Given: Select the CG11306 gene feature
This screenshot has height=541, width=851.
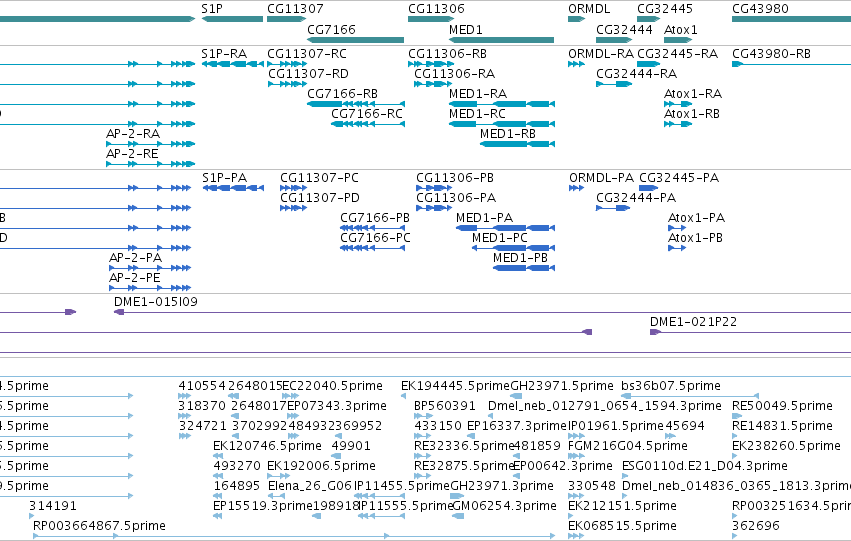Looking at the screenshot, I should coord(431,19).
